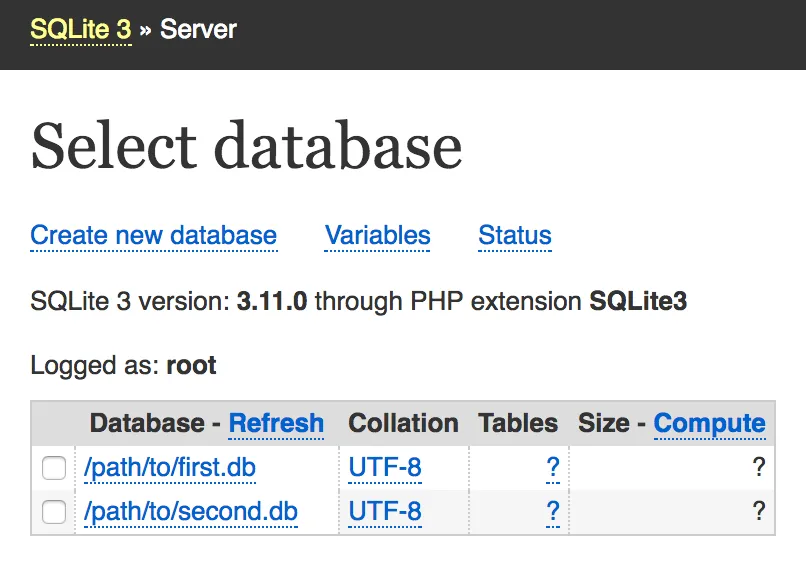Click the Size value for second.db
Screen dimensions: 806x562
(759, 513)
